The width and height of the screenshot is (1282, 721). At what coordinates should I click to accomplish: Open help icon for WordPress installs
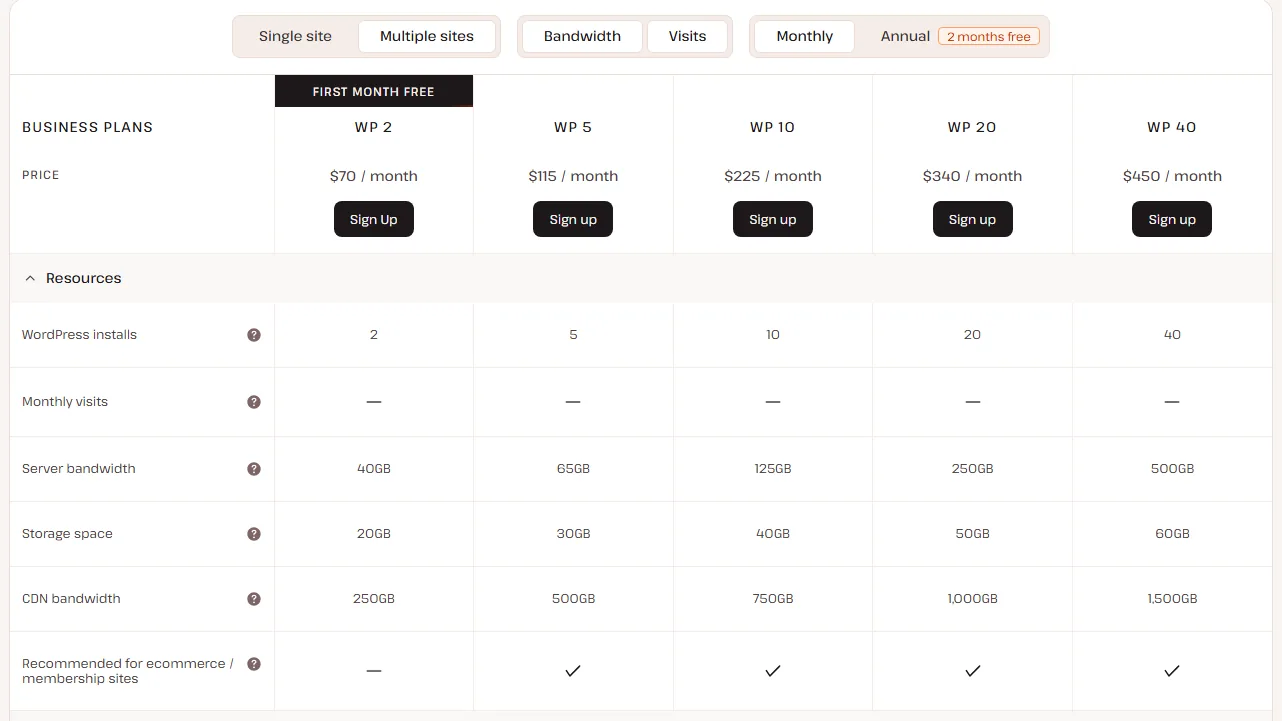(254, 335)
